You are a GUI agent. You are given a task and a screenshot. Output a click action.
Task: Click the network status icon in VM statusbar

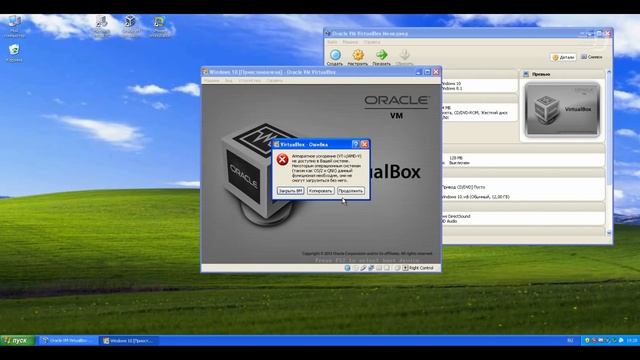[x=371, y=268]
